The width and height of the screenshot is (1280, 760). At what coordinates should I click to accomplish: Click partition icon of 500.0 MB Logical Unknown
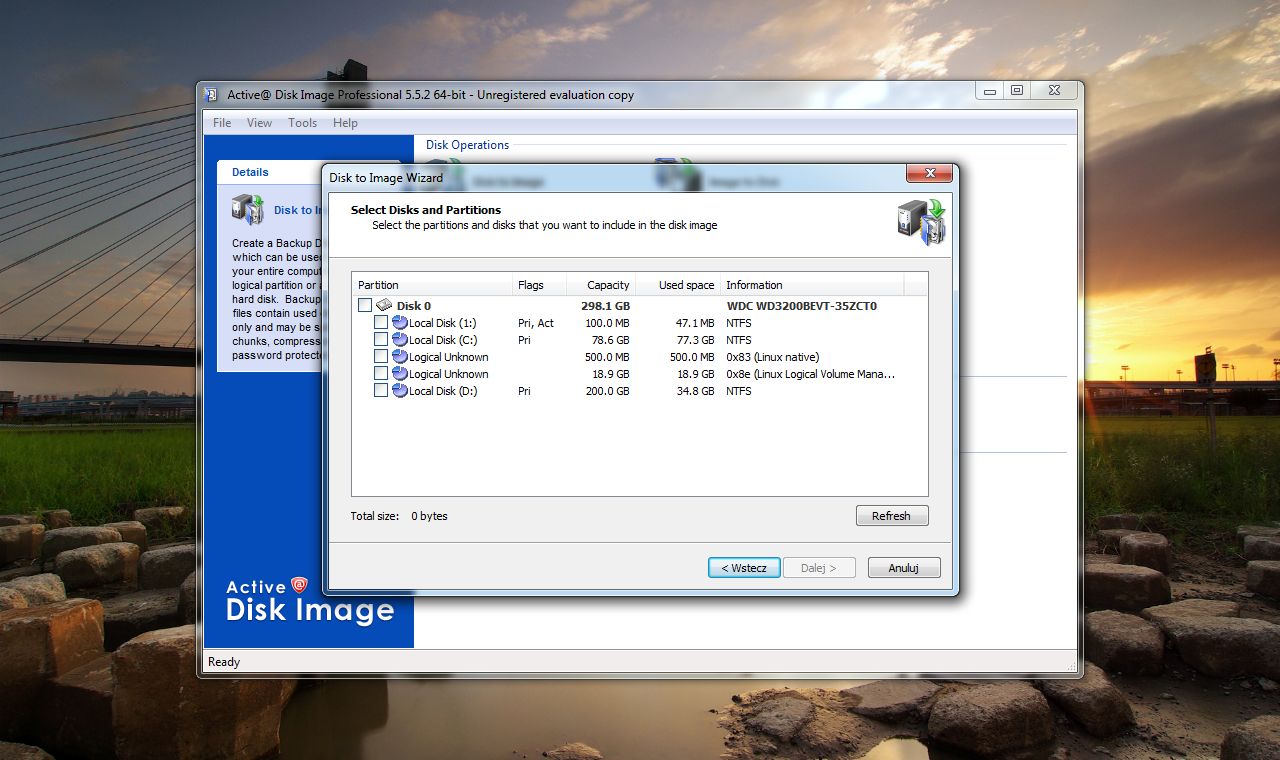(x=400, y=357)
